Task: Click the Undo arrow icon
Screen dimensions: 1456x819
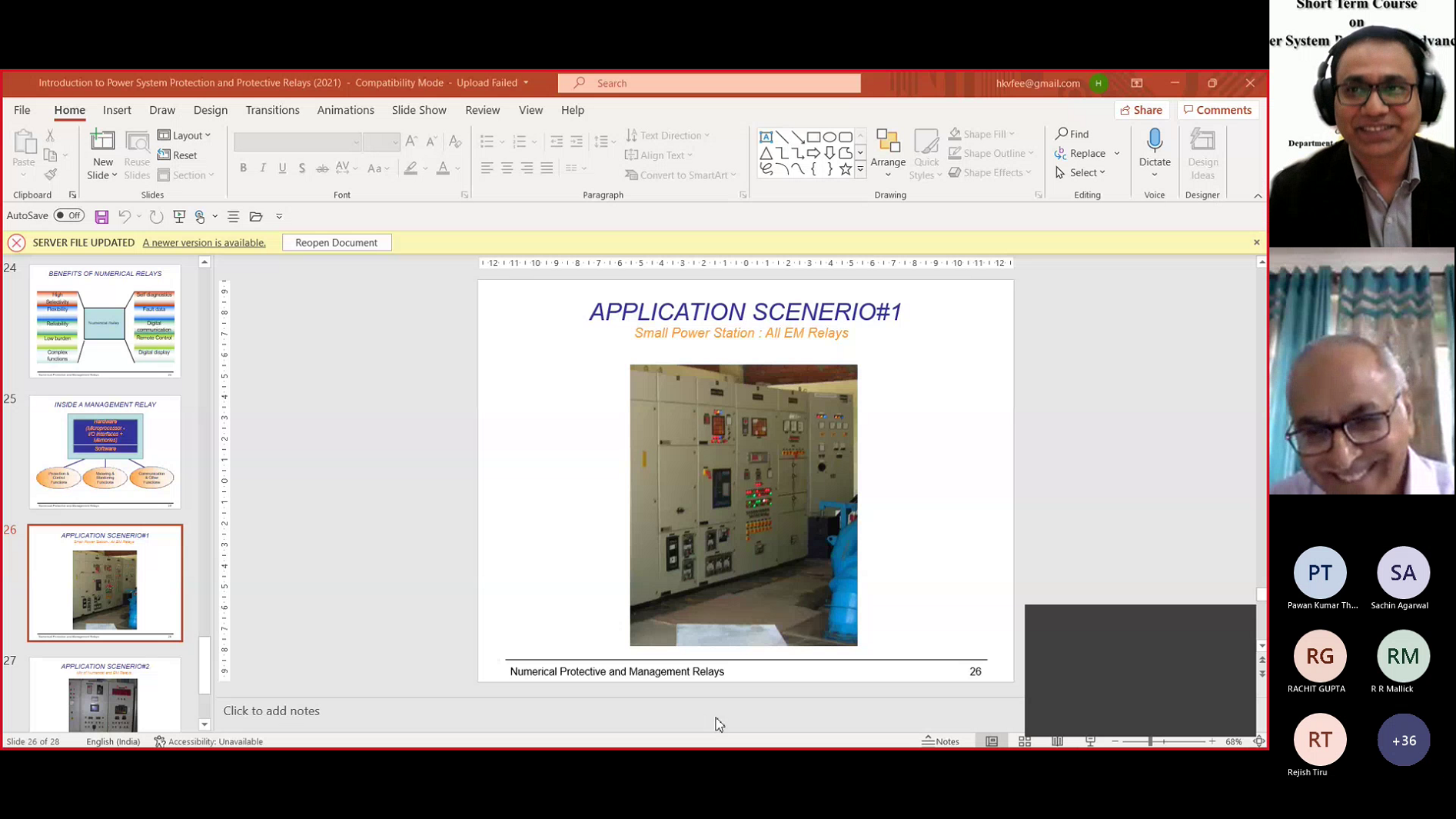Action: click(124, 217)
